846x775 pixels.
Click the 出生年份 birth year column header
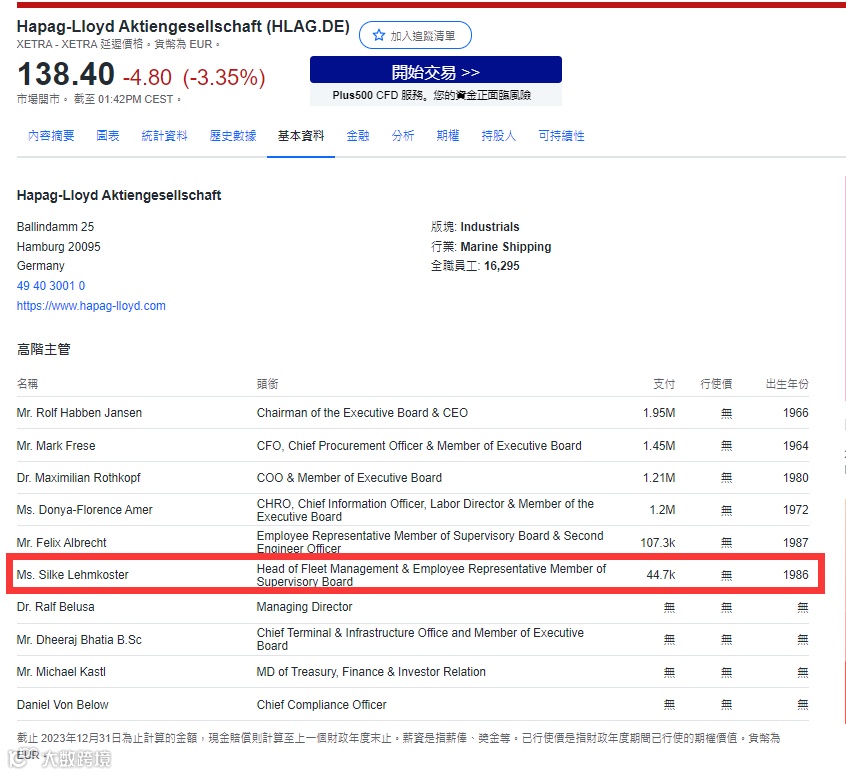point(787,384)
